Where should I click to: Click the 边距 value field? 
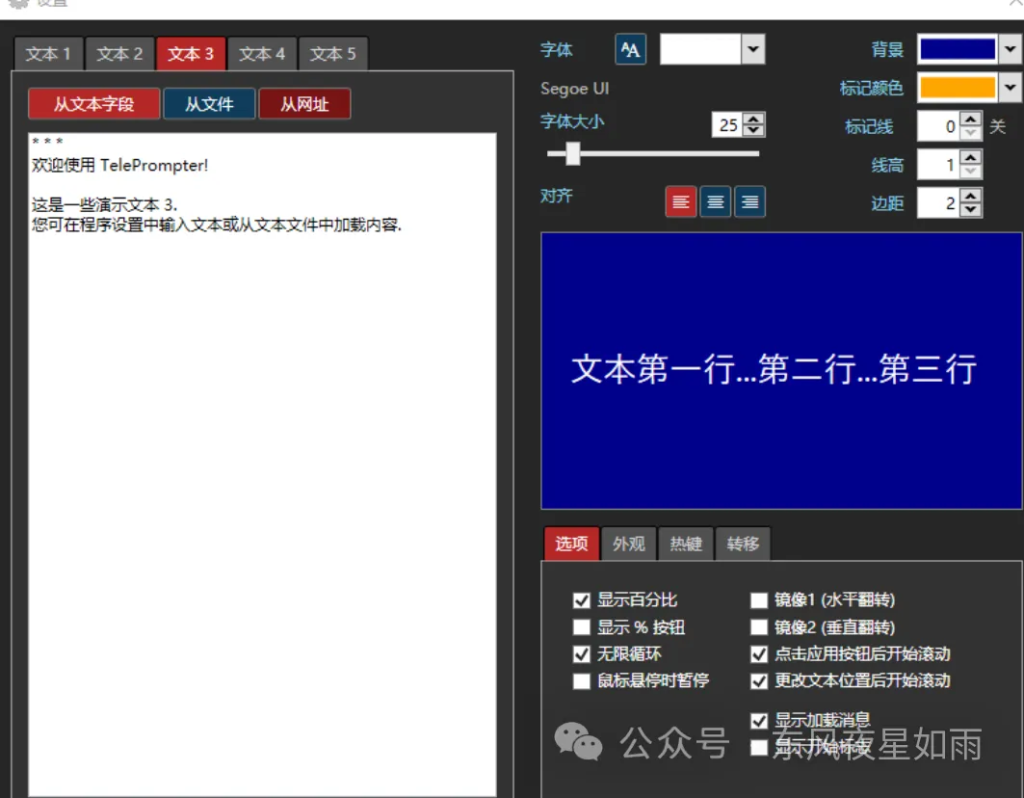[939, 203]
